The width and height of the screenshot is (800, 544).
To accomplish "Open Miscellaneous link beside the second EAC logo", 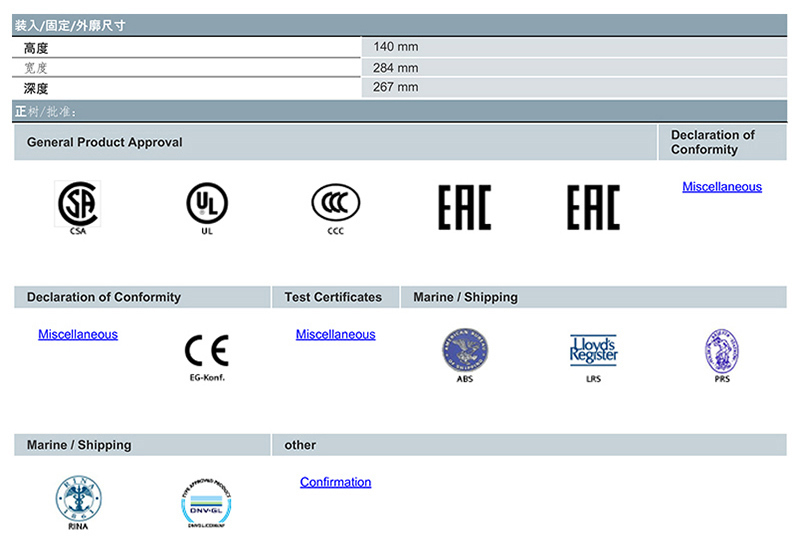I will pos(722,187).
